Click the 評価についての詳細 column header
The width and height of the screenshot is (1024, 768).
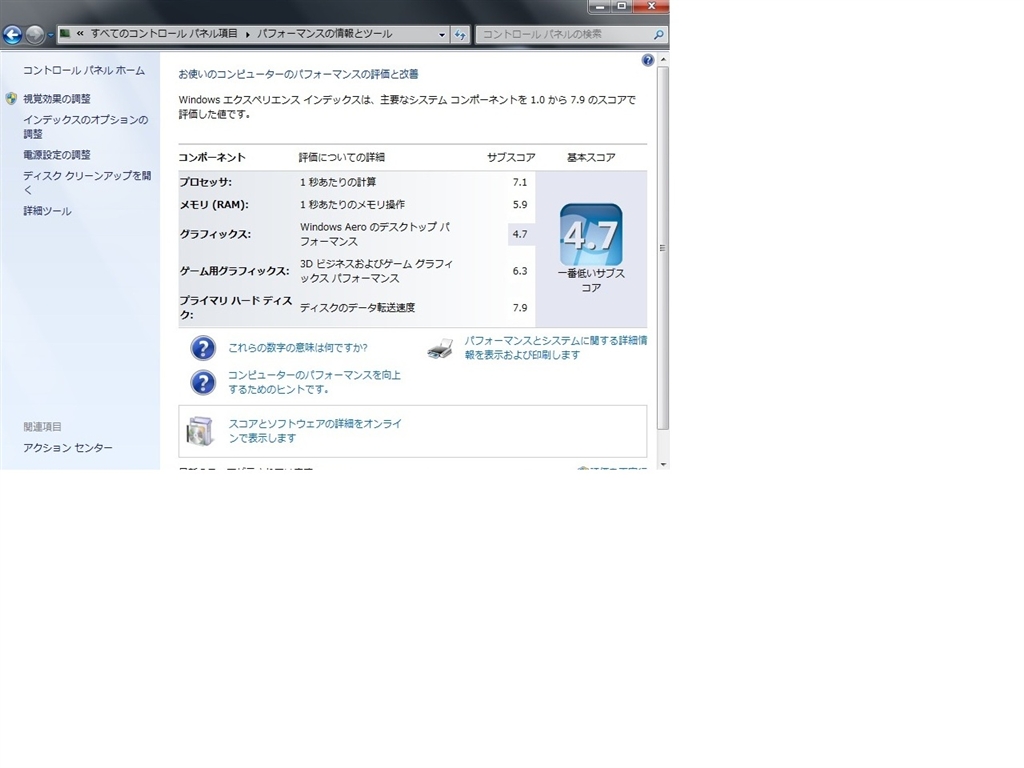(x=342, y=157)
